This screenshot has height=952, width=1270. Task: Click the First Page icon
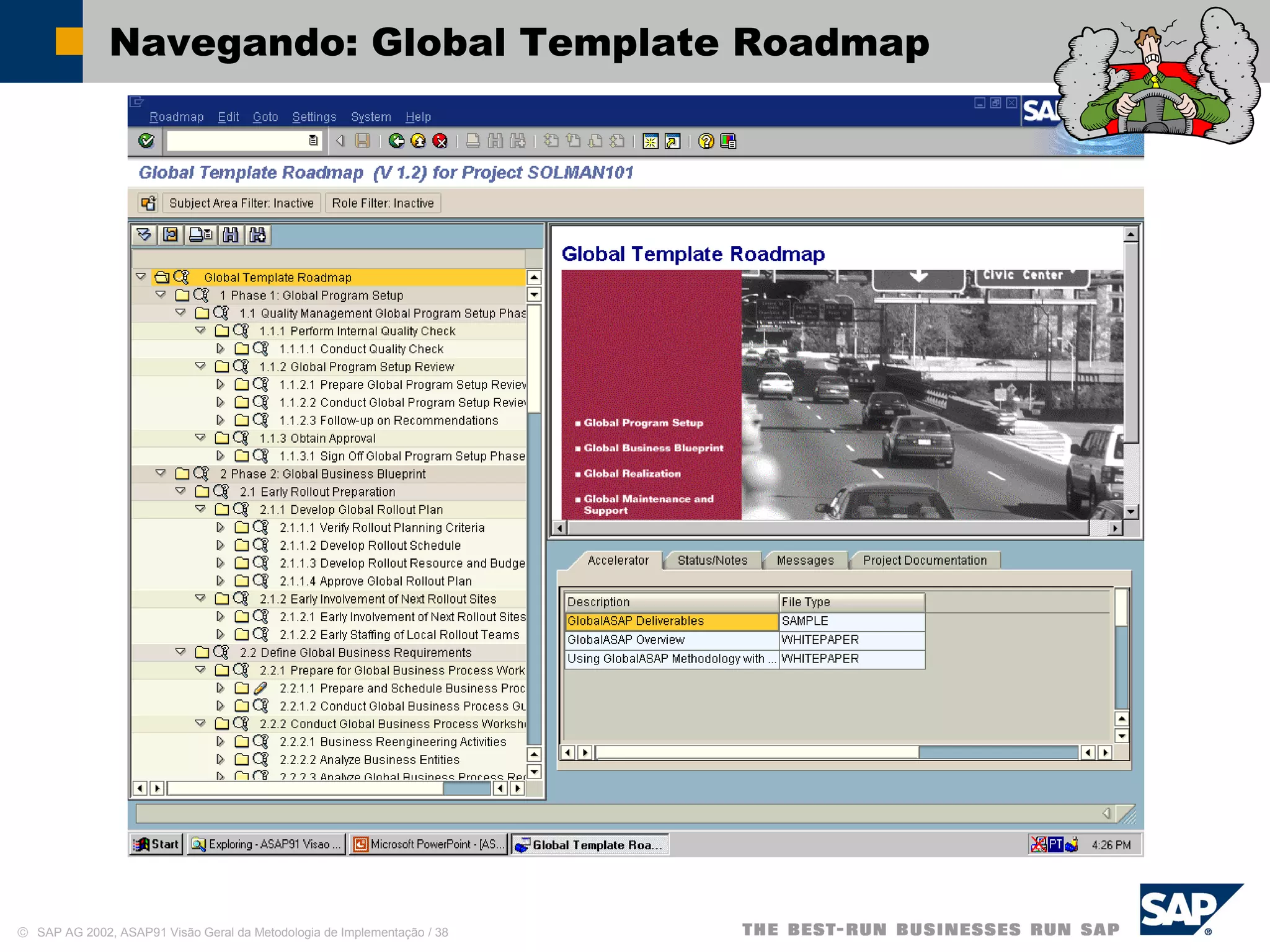[x=551, y=141]
